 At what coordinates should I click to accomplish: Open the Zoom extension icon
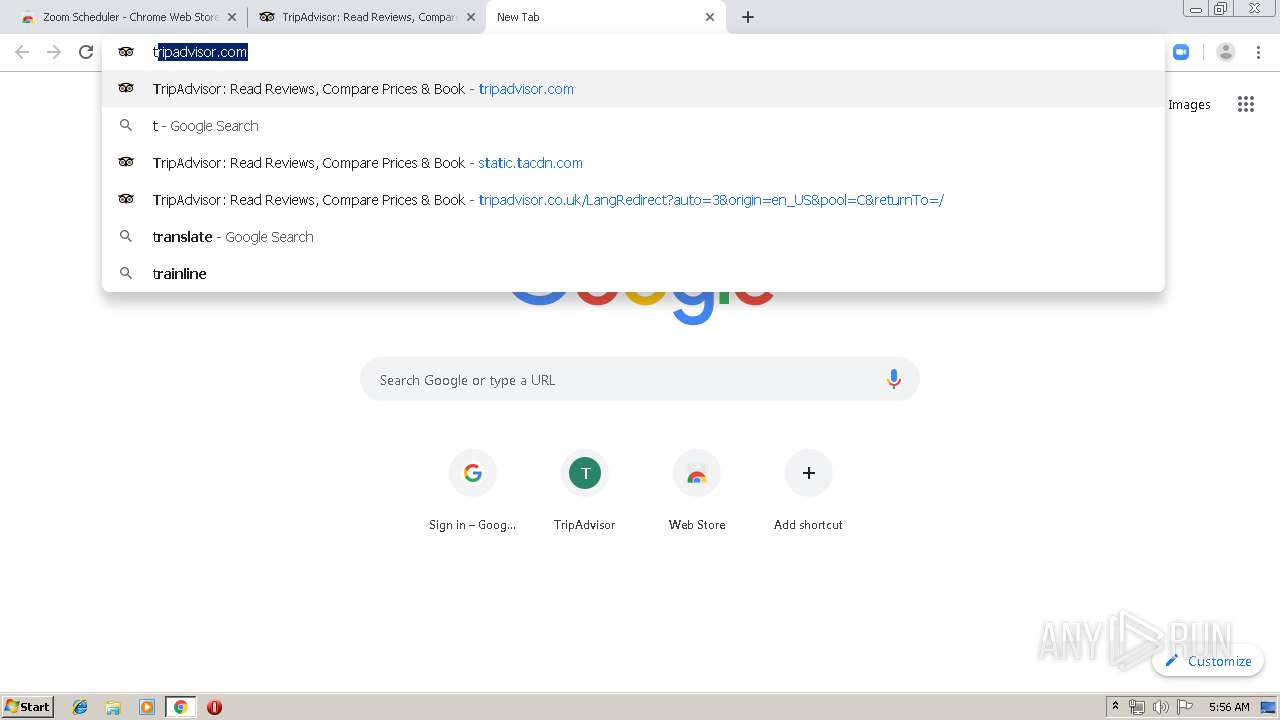tap(1181, 52)
